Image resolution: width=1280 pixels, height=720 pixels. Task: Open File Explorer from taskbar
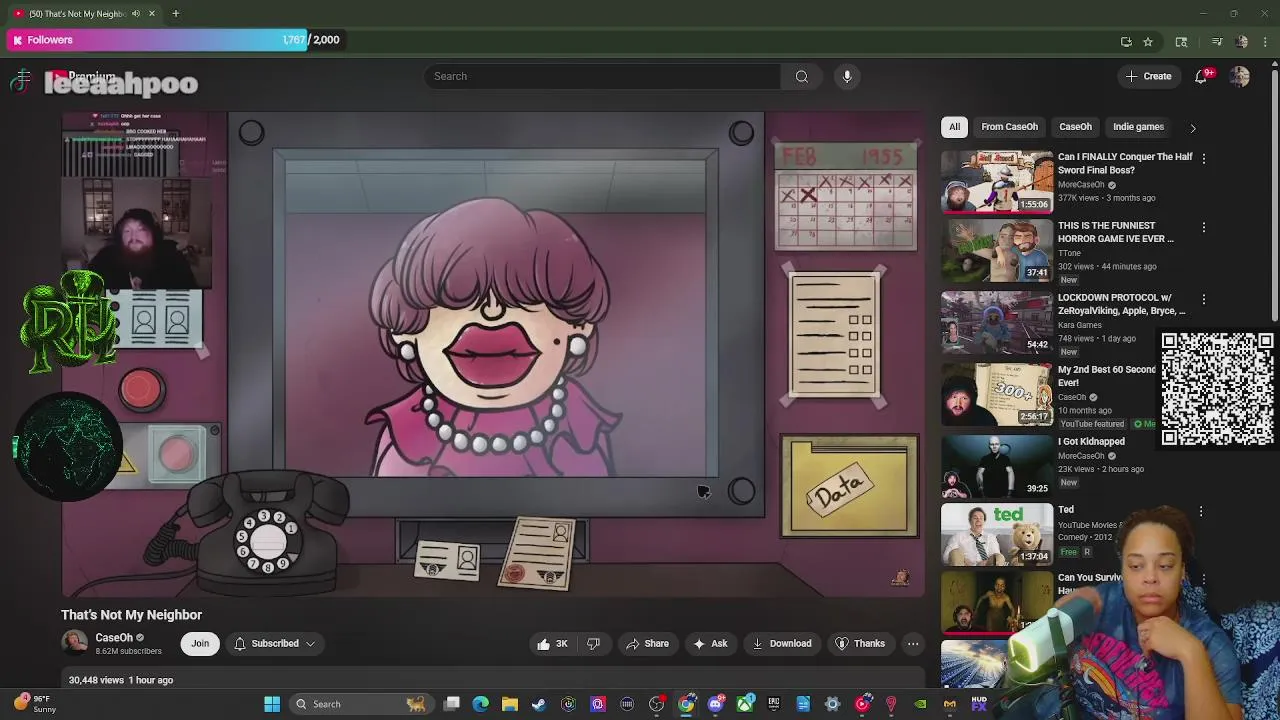coord(510,704)
